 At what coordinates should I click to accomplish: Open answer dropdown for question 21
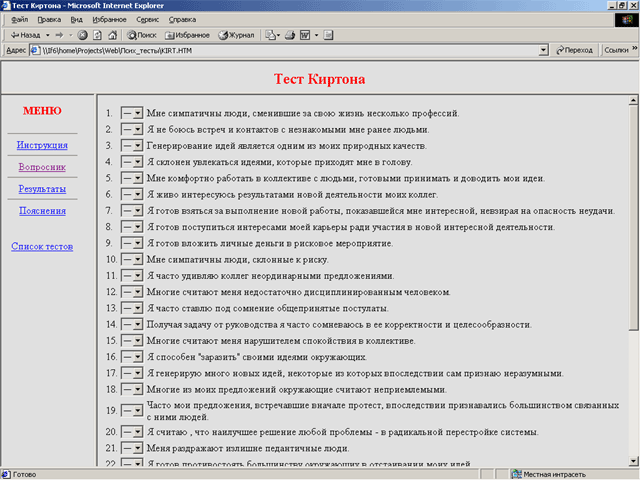(x=131, y=448)
